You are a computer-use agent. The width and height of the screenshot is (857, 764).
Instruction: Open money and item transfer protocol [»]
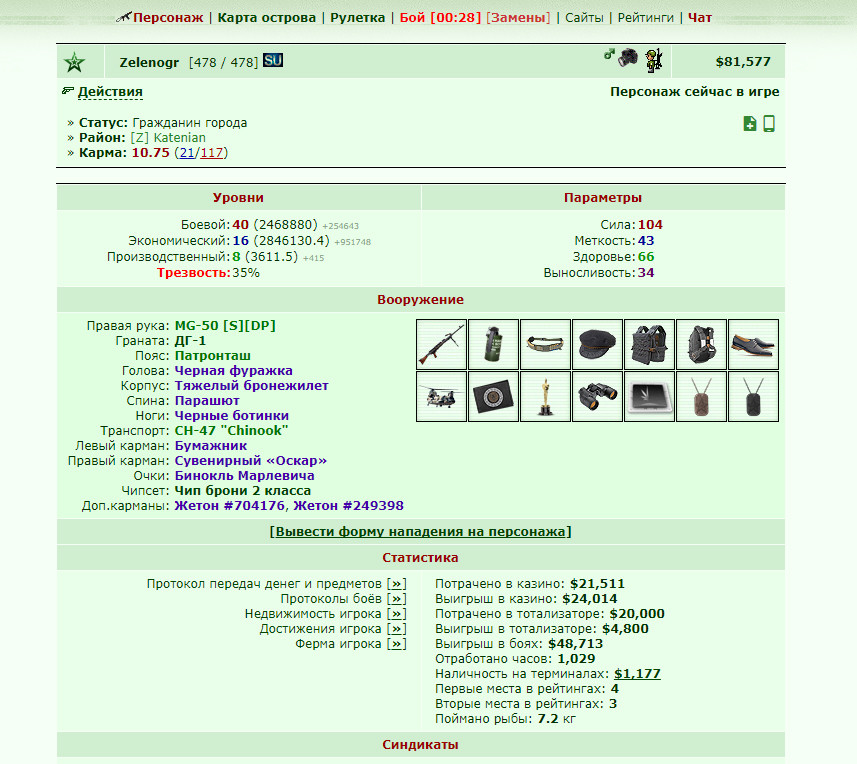[x=397, y=584]
